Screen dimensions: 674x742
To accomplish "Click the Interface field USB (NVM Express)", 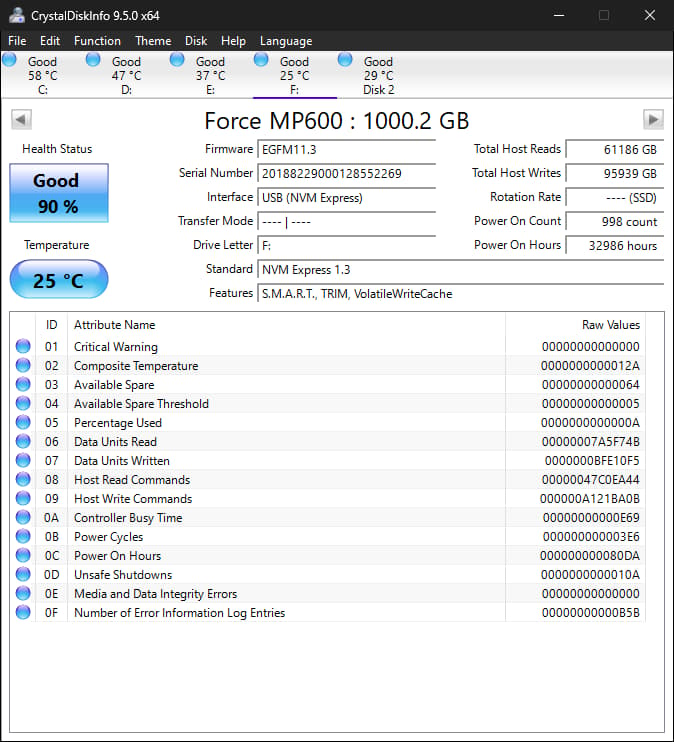I will 346,198.
